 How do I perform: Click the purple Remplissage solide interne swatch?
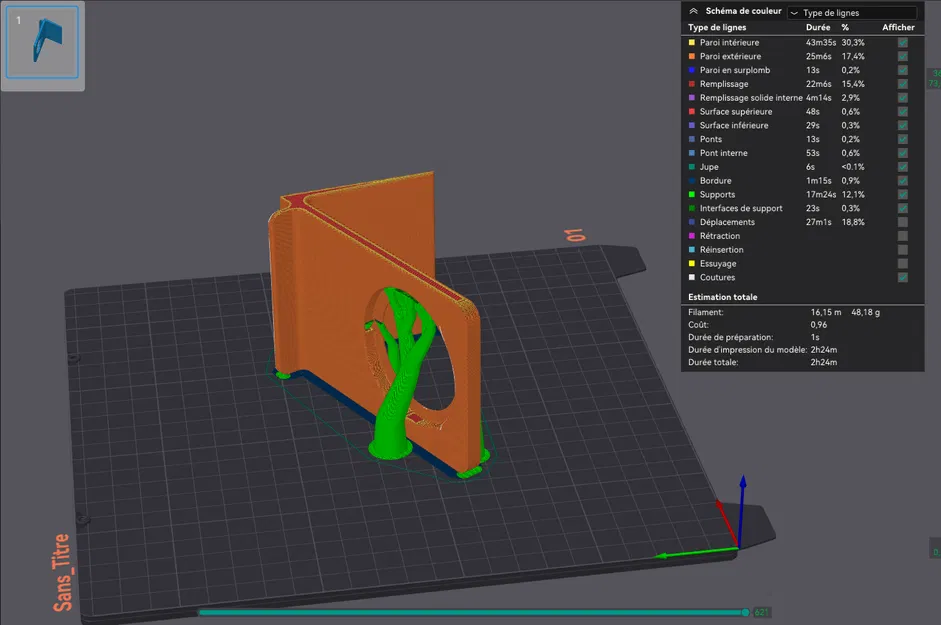click(x=691, y=98)
